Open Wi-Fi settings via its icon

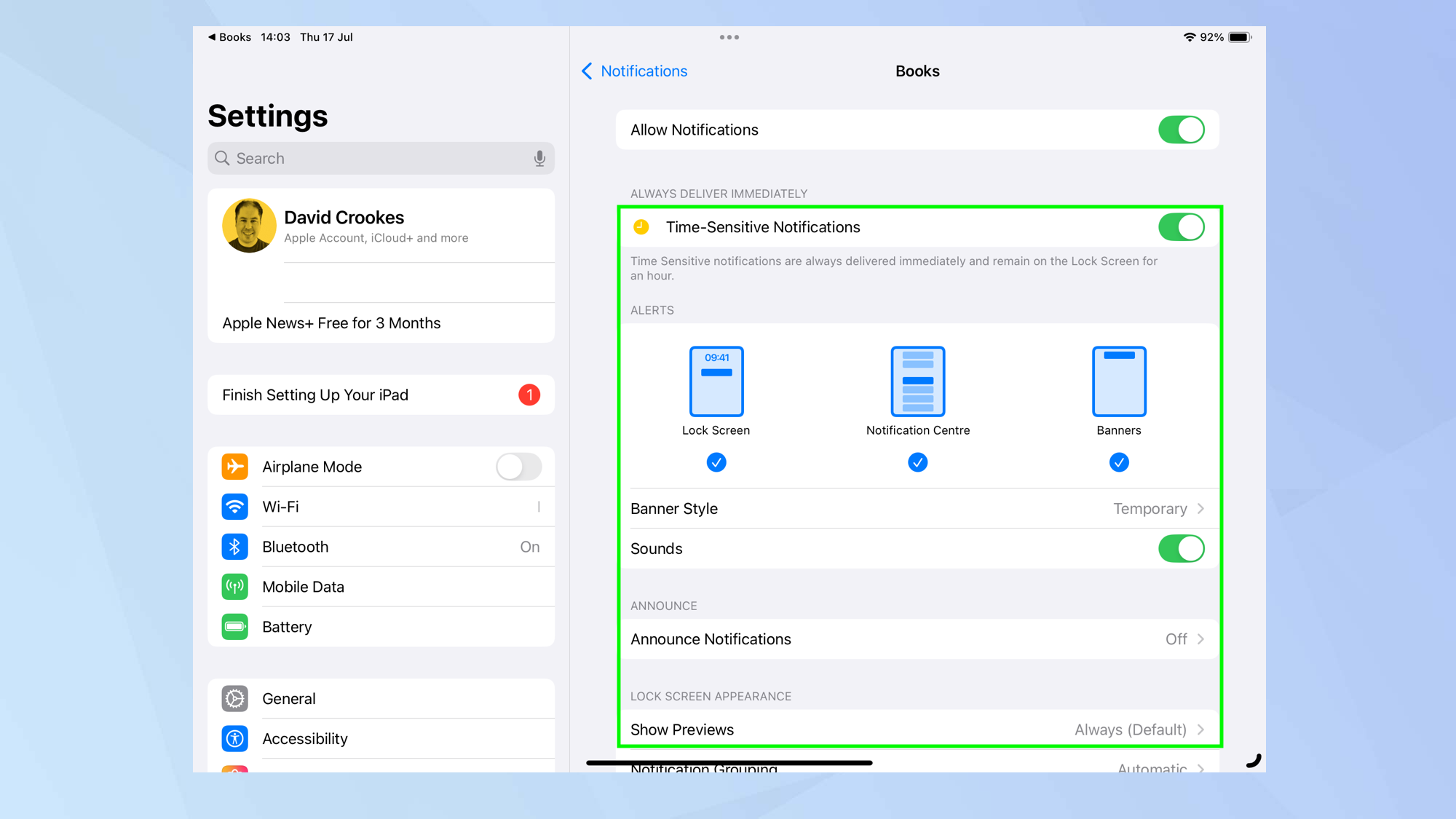[x=234, y=507]
